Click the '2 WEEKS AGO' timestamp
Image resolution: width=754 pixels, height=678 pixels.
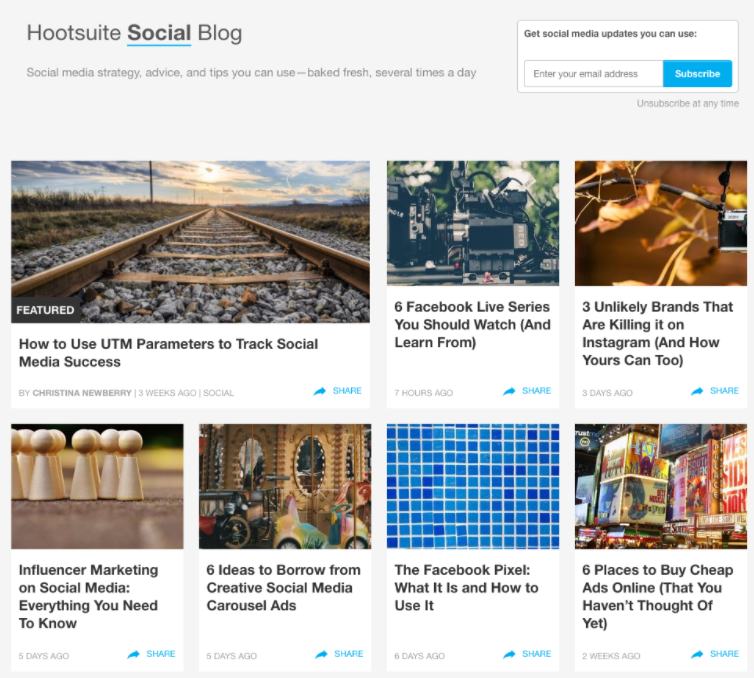(611, 656)
